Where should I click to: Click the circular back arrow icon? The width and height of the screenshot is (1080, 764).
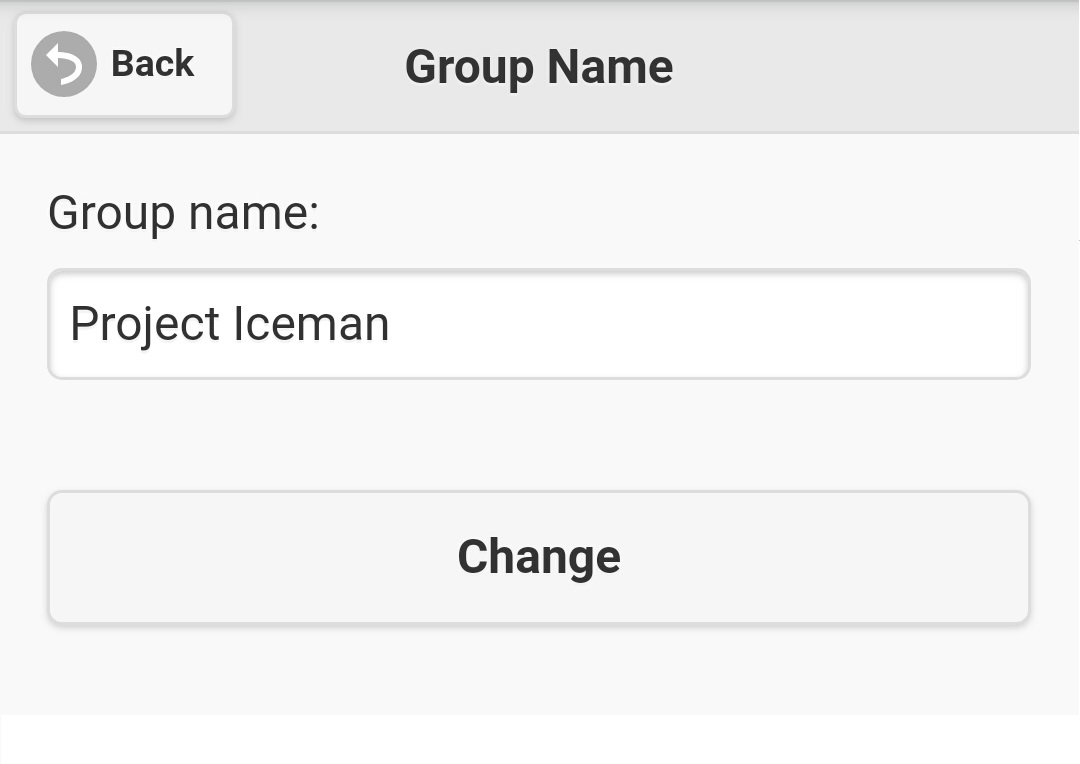click(64, 64)
